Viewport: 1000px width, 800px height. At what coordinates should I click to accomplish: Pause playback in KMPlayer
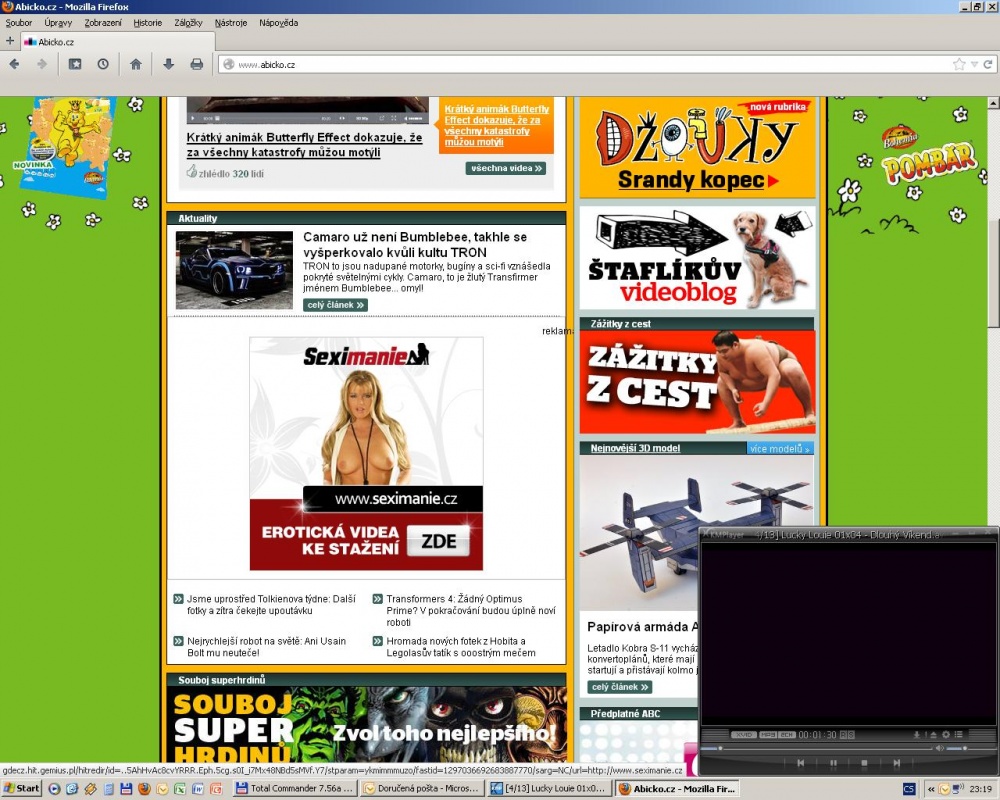click(833, 763)
